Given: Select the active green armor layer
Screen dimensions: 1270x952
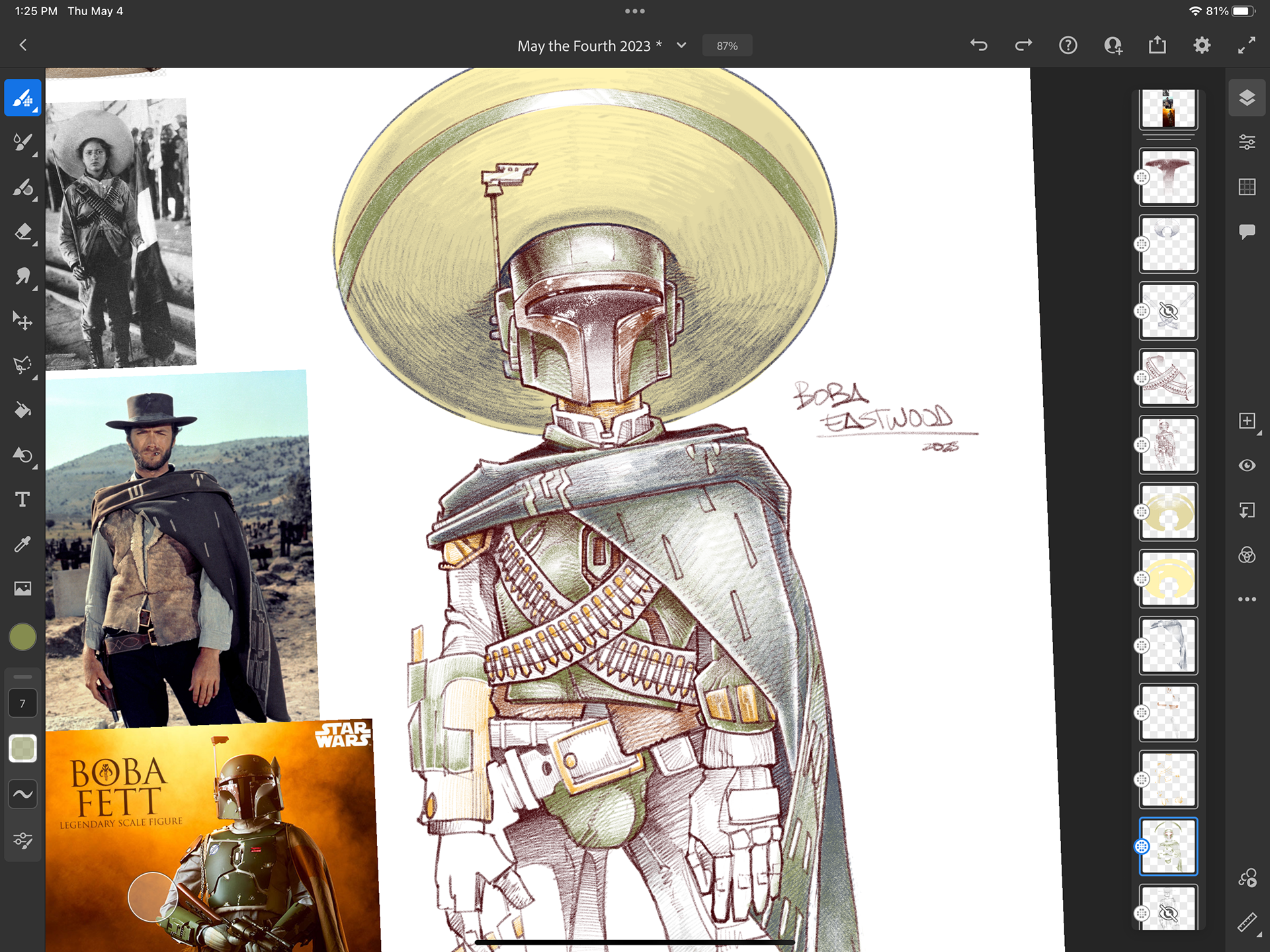Looking at the screenshot, I should click(1168, 847).
